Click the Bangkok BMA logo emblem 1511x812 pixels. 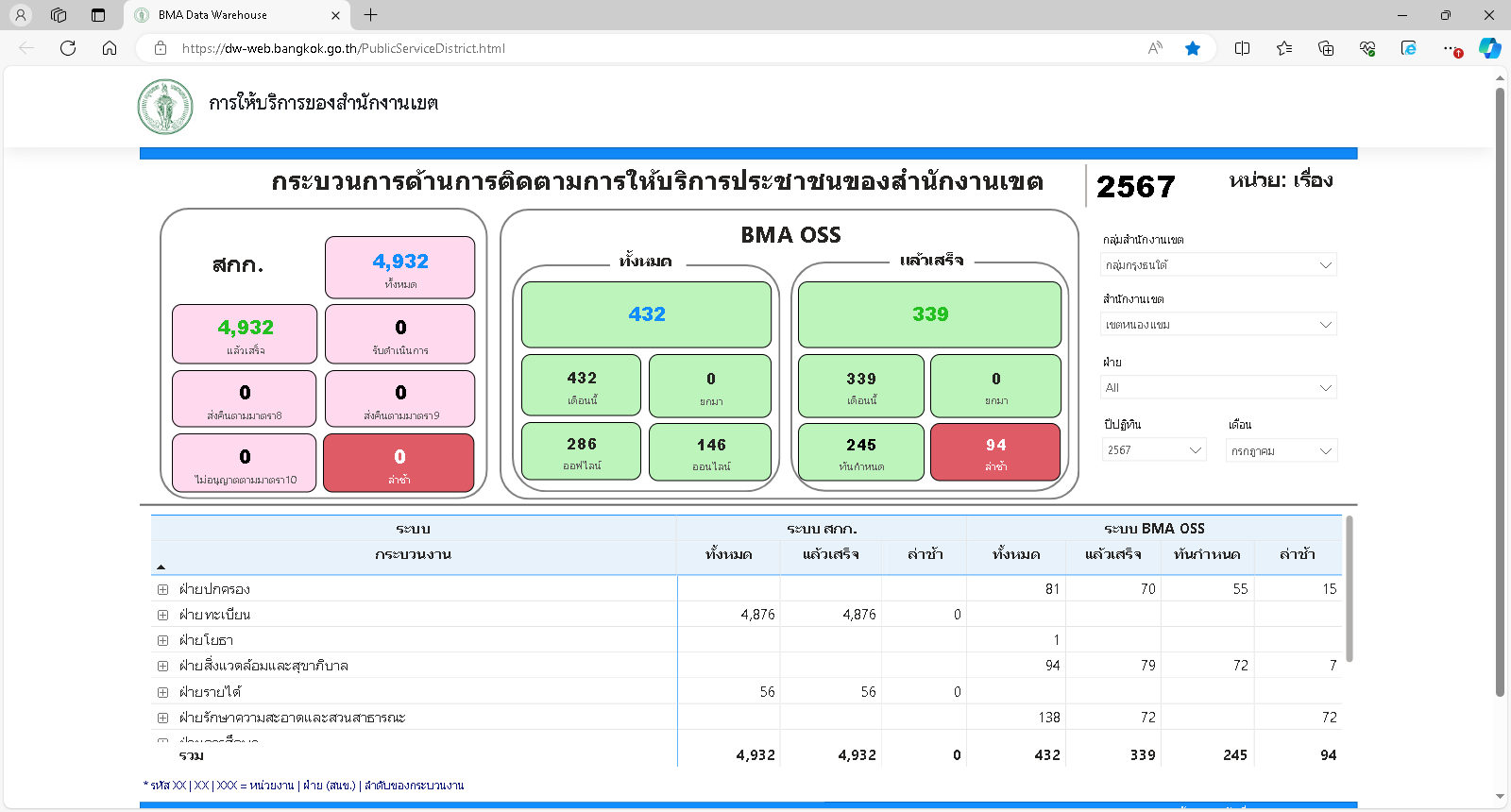(x=165, y=107)
